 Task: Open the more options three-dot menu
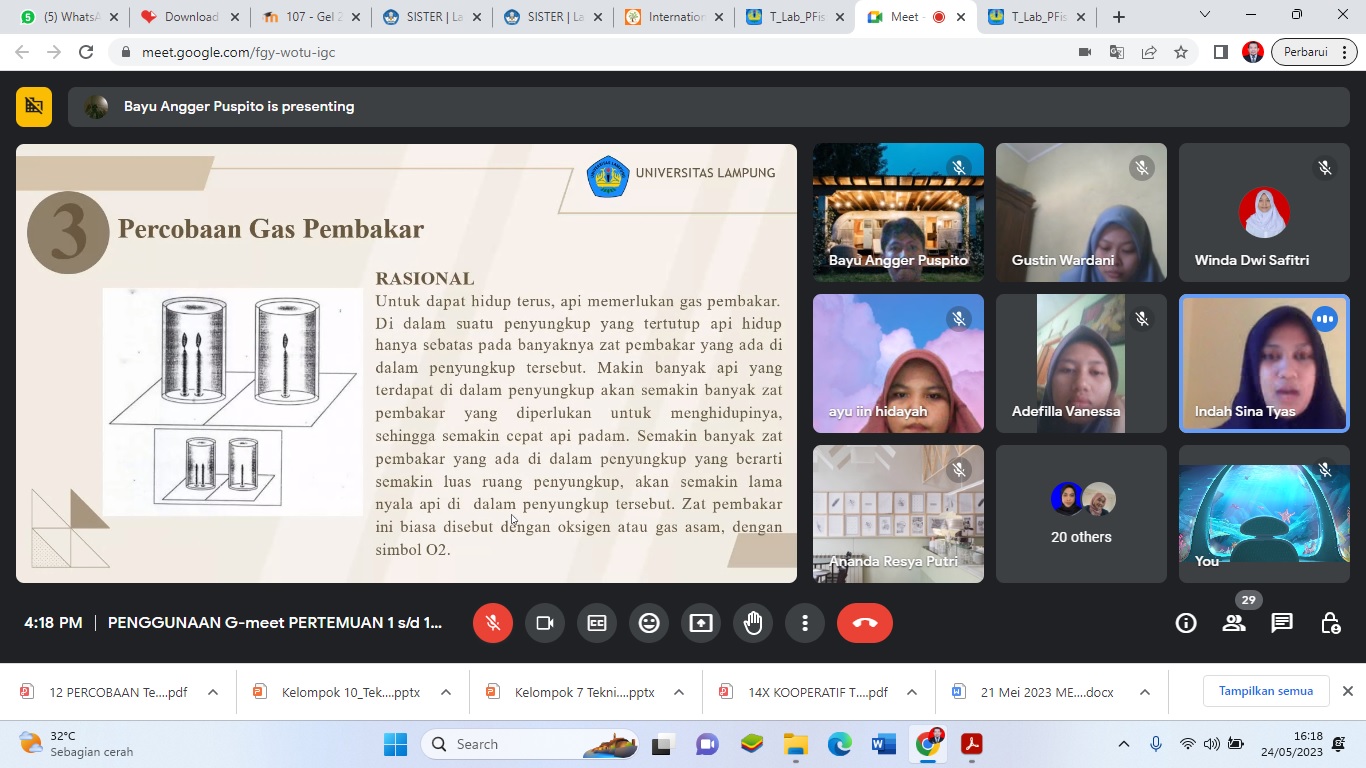pos(805,623)
